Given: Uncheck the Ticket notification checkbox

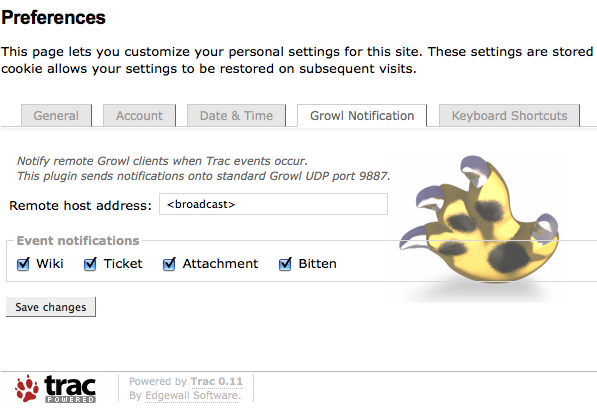Looking at the screenshot, I should (x=90, y=264).
